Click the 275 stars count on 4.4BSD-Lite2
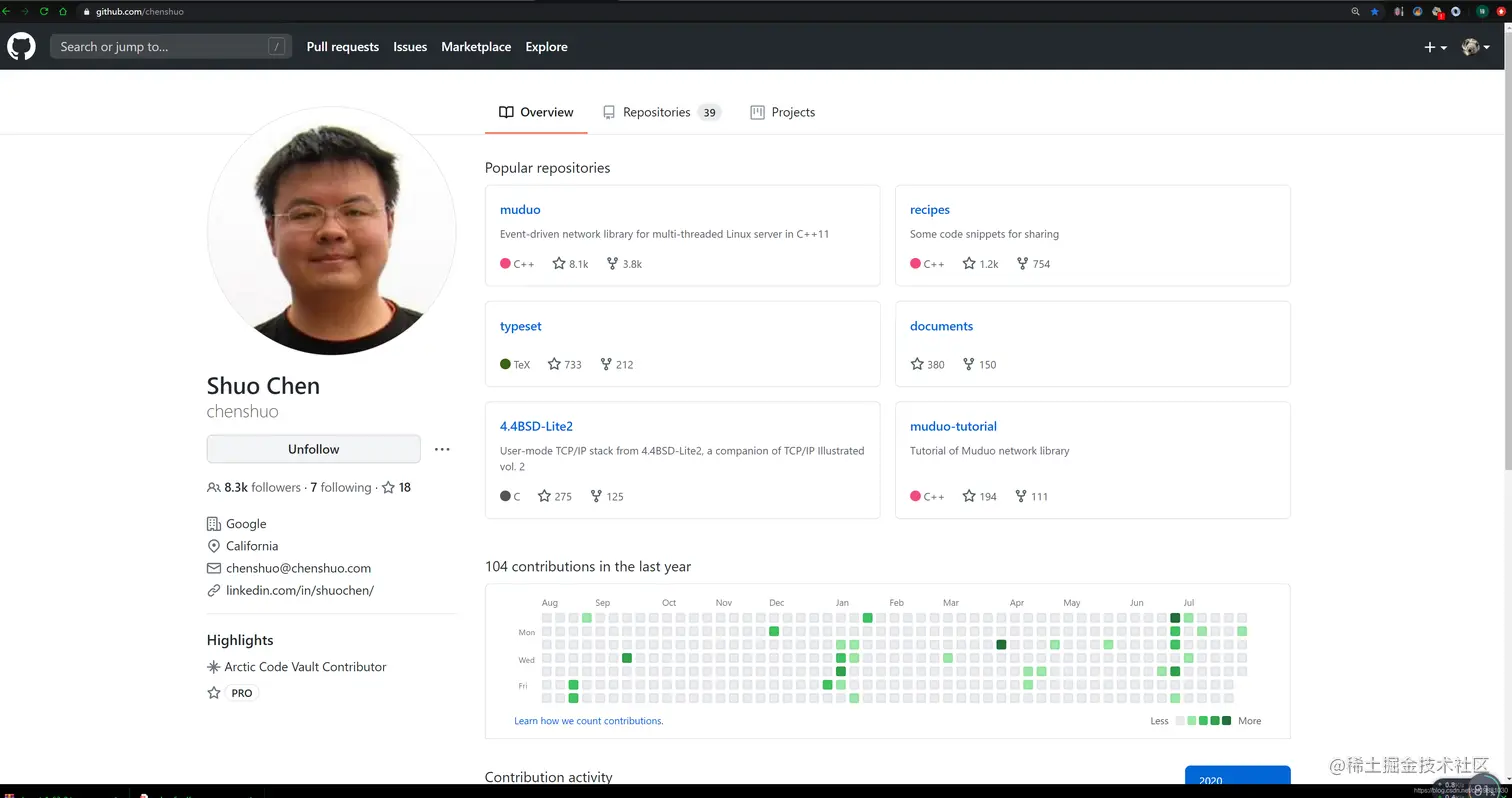The height and width of the screenshot is (798, 1512). click(x=555, y=496)
